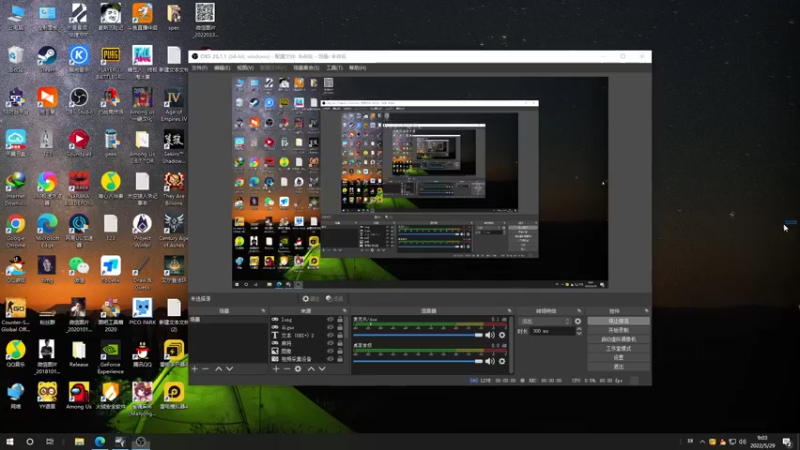Click the 退出 exit button in Controls
This screenshot has height=450, width=800.
click(618, 367)
